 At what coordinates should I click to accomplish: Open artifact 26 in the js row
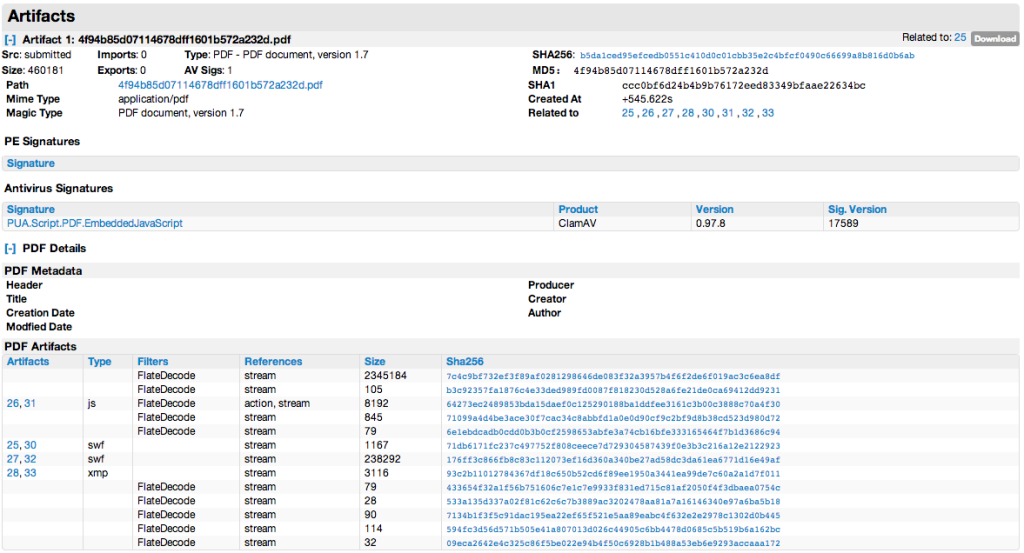pyautogui.click(x=13, y=403)
